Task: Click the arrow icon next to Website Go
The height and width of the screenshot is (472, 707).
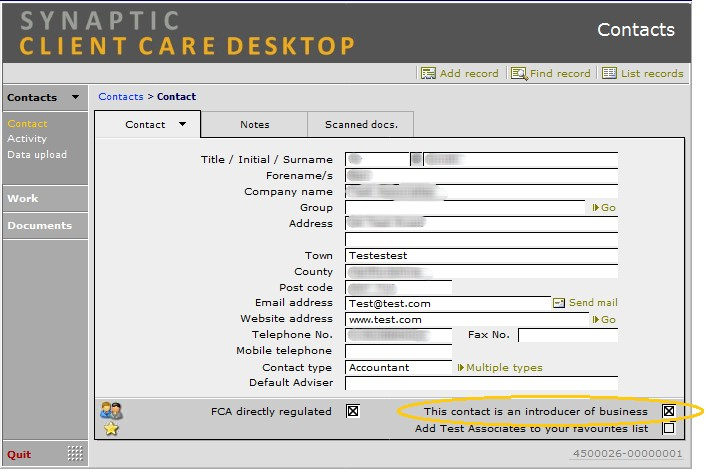Action: (x=595, y=319)
